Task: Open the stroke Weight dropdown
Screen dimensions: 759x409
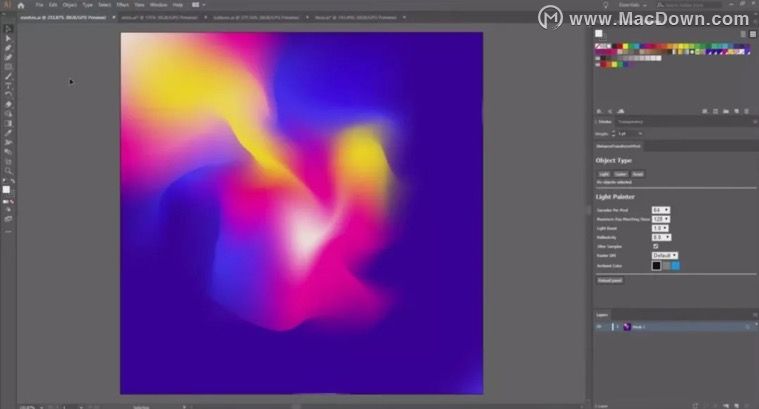Action: point(640,134)
